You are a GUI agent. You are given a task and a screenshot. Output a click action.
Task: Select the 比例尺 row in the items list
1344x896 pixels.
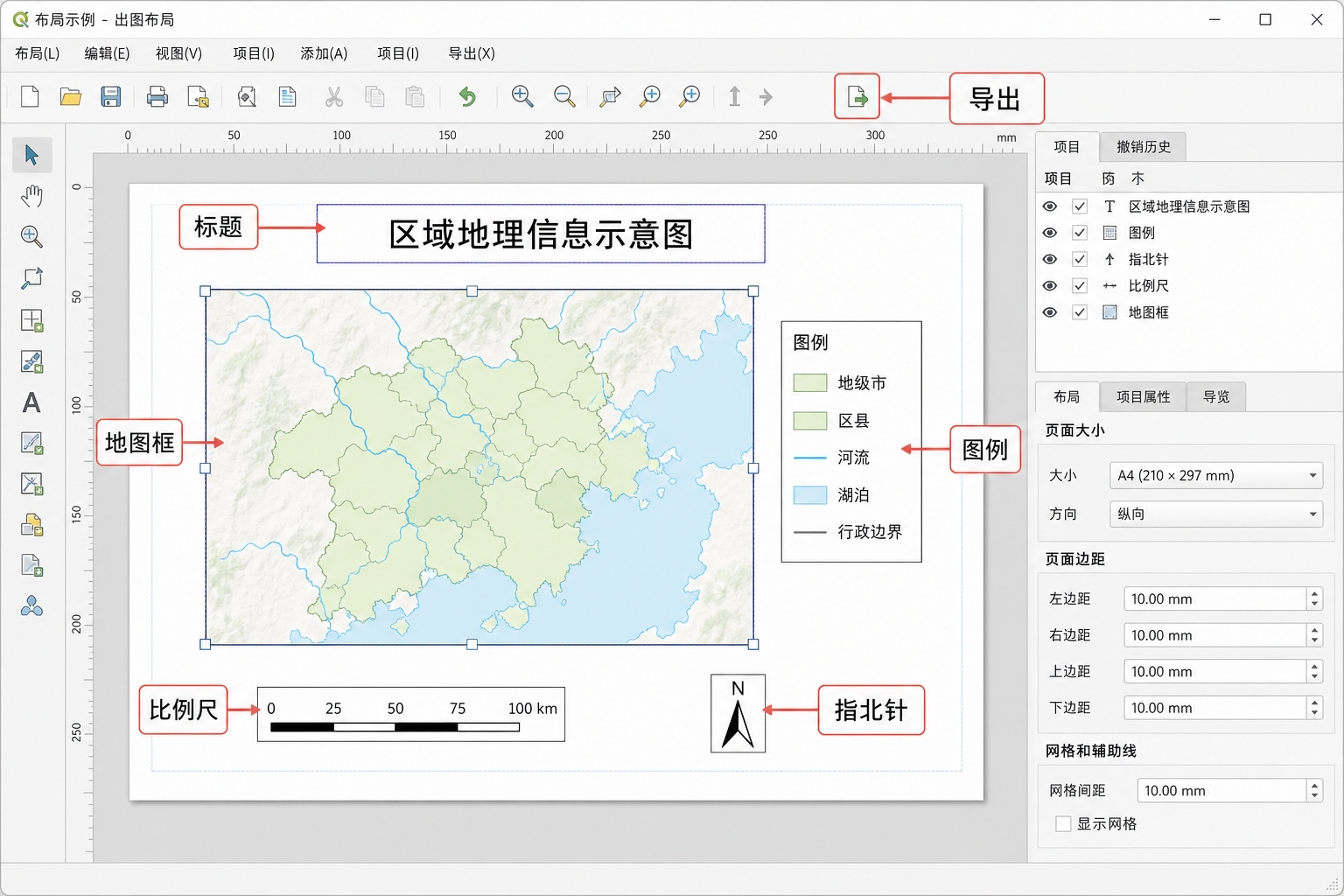[1188, 285]
